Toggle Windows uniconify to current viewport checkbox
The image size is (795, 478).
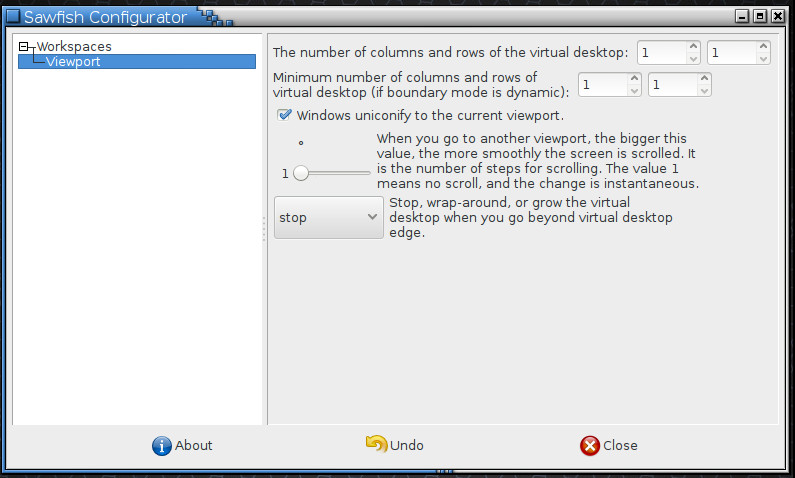coord(284,115)
